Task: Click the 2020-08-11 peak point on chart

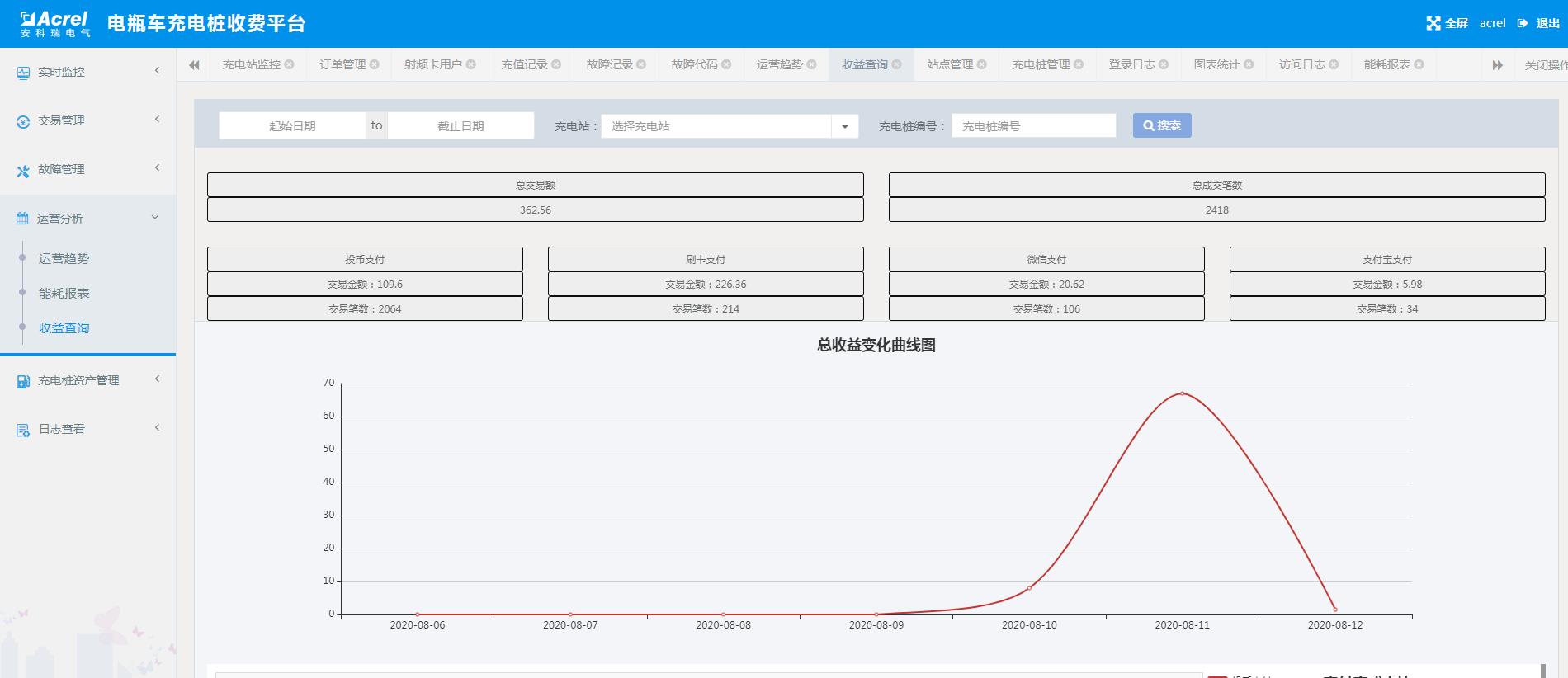Action: 1182,393
